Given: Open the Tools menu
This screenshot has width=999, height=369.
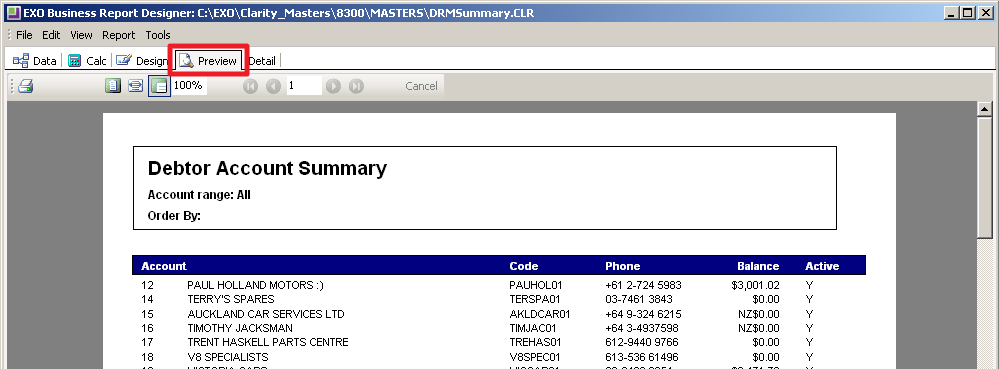Looking at the screenshot, I should click(x=158, y=35).
